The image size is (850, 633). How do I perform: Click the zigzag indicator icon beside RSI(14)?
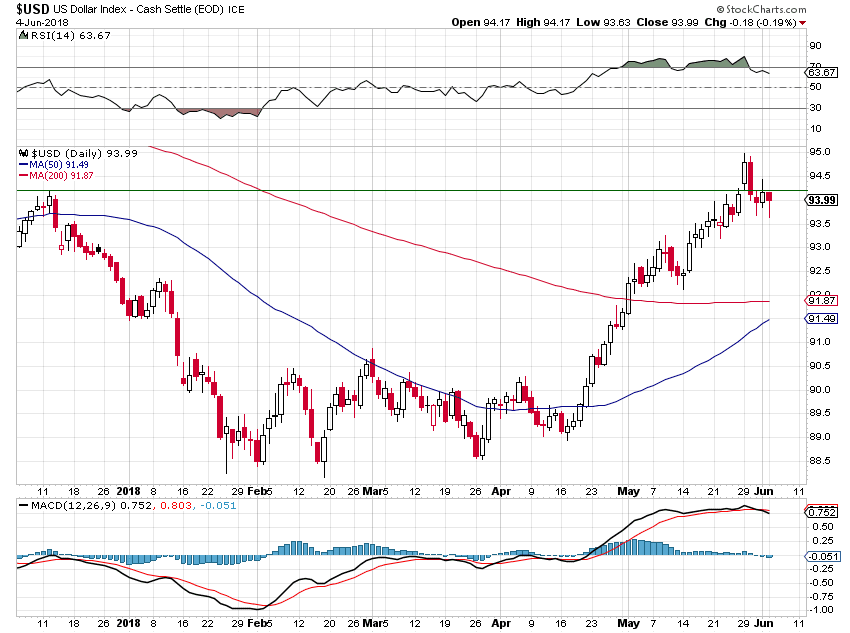23,36
